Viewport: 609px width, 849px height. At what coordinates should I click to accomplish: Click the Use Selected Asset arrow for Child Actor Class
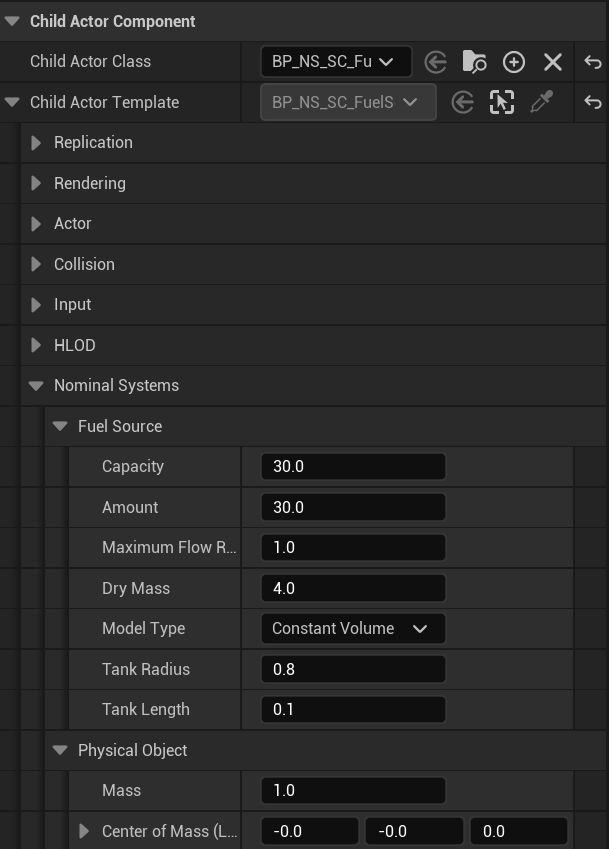pyautogui.click(x=435, y=62)
